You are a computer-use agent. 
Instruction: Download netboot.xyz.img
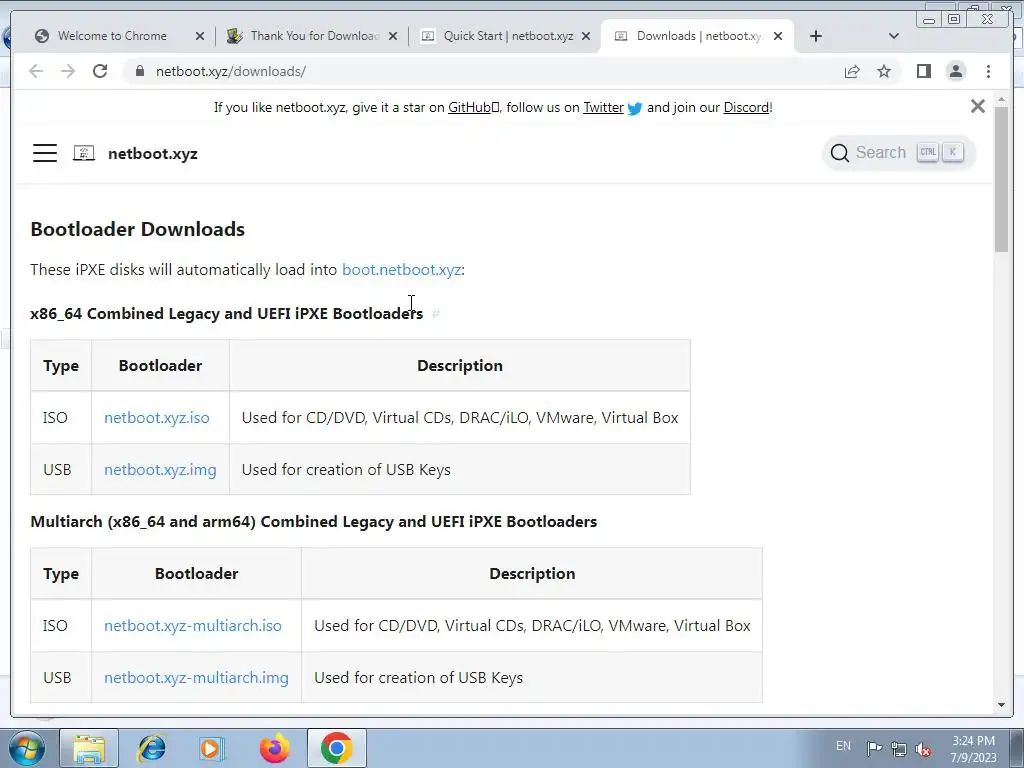[x=160, y=470]
